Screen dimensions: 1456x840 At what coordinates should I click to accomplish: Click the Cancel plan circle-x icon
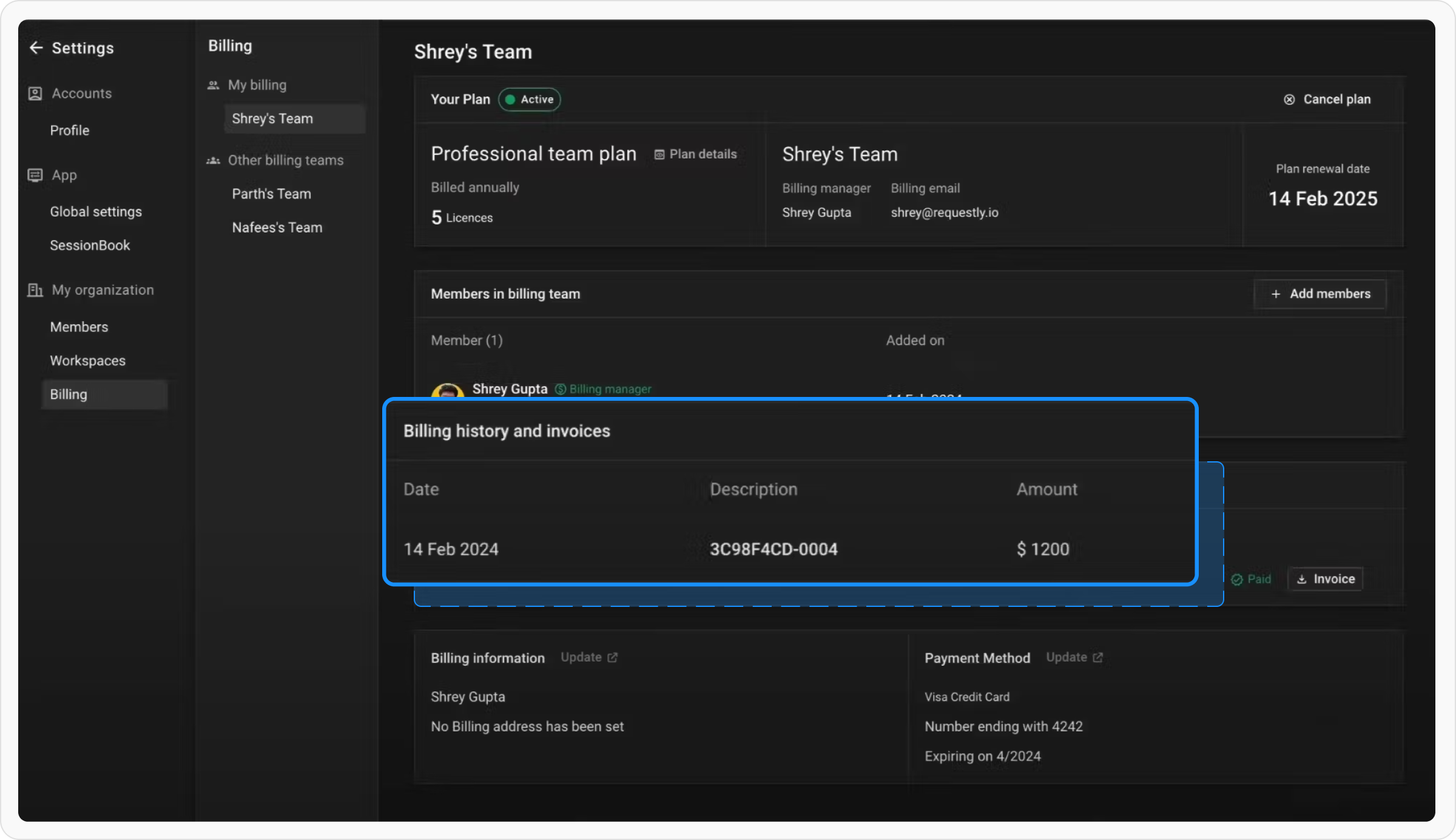1289,100
